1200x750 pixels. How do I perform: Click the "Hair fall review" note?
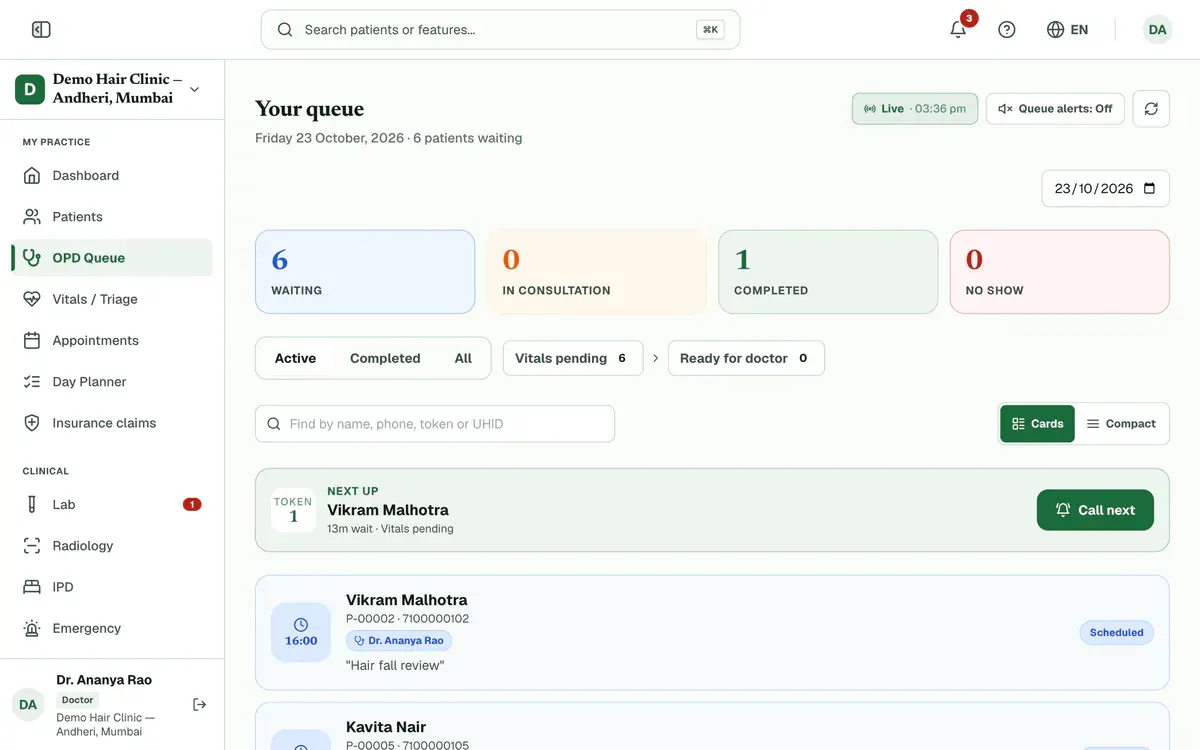pos(395,665)
